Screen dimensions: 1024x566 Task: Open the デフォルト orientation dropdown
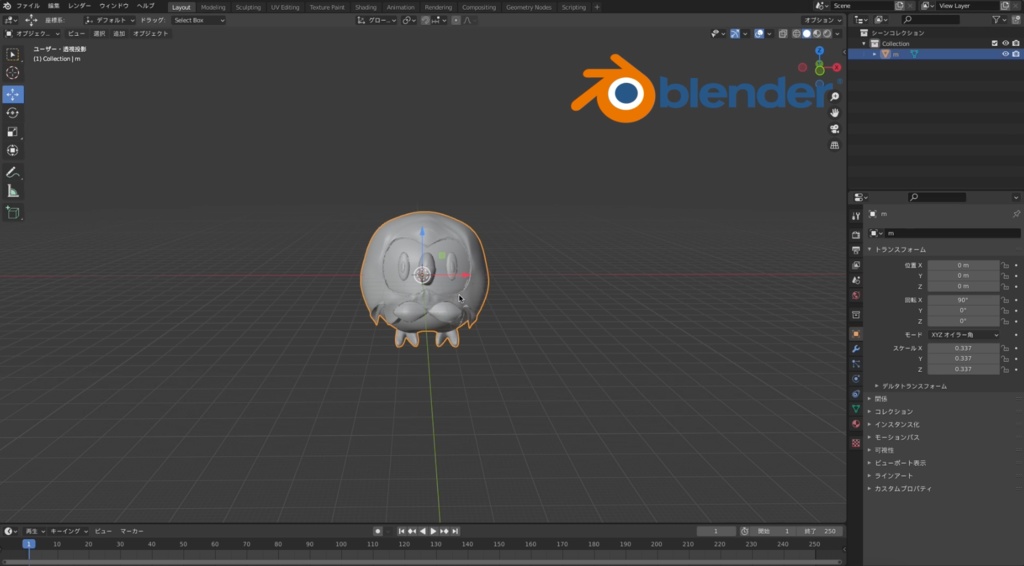tap(110, 20)
